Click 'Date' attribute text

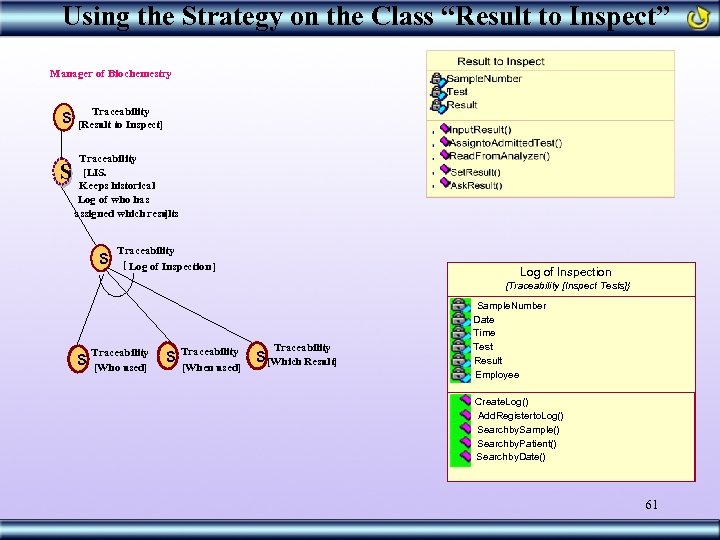[484, 320]
